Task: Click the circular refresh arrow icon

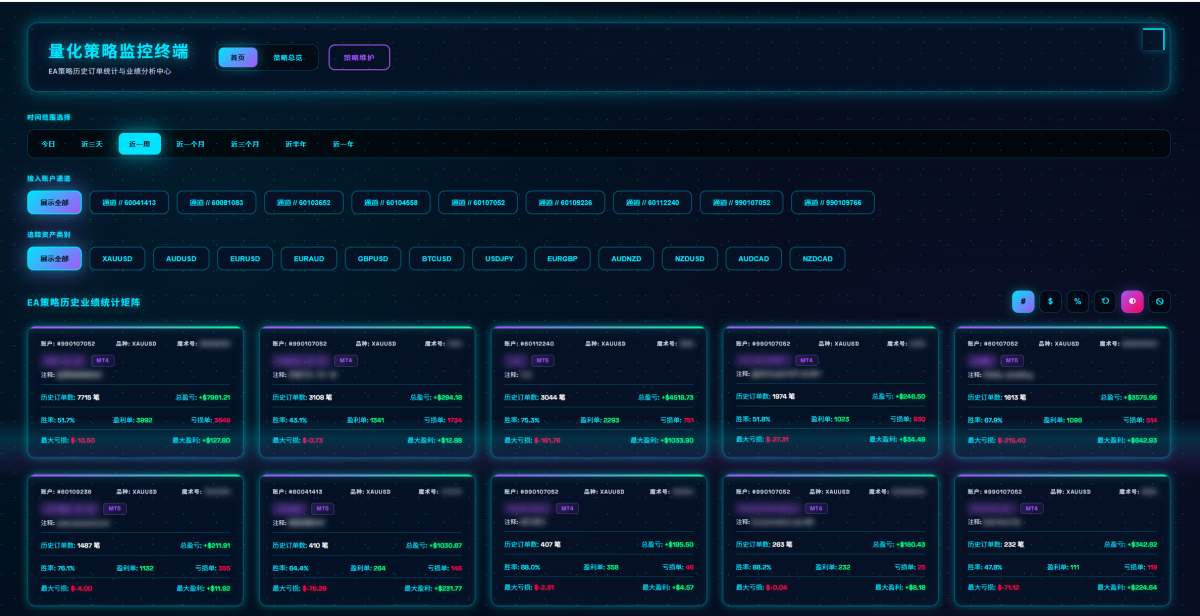Action: click(x=1105, y=301)
